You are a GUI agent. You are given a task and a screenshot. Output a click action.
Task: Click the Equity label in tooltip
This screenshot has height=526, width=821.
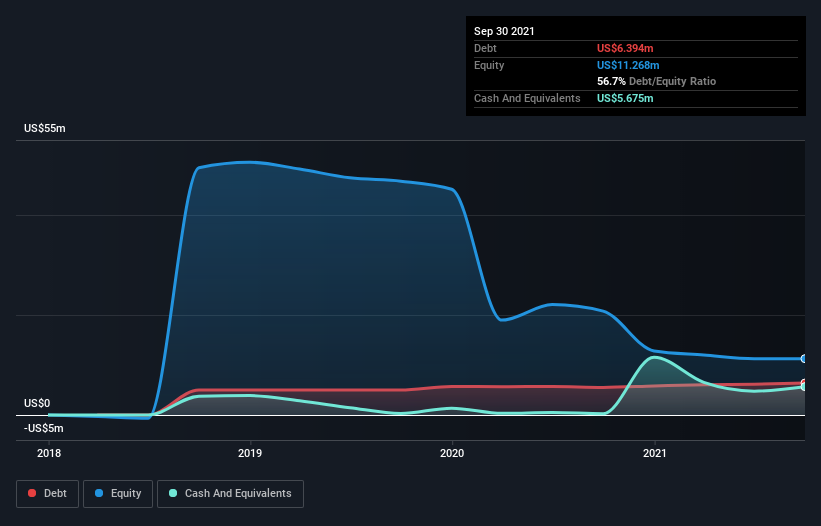pos(489,65)
